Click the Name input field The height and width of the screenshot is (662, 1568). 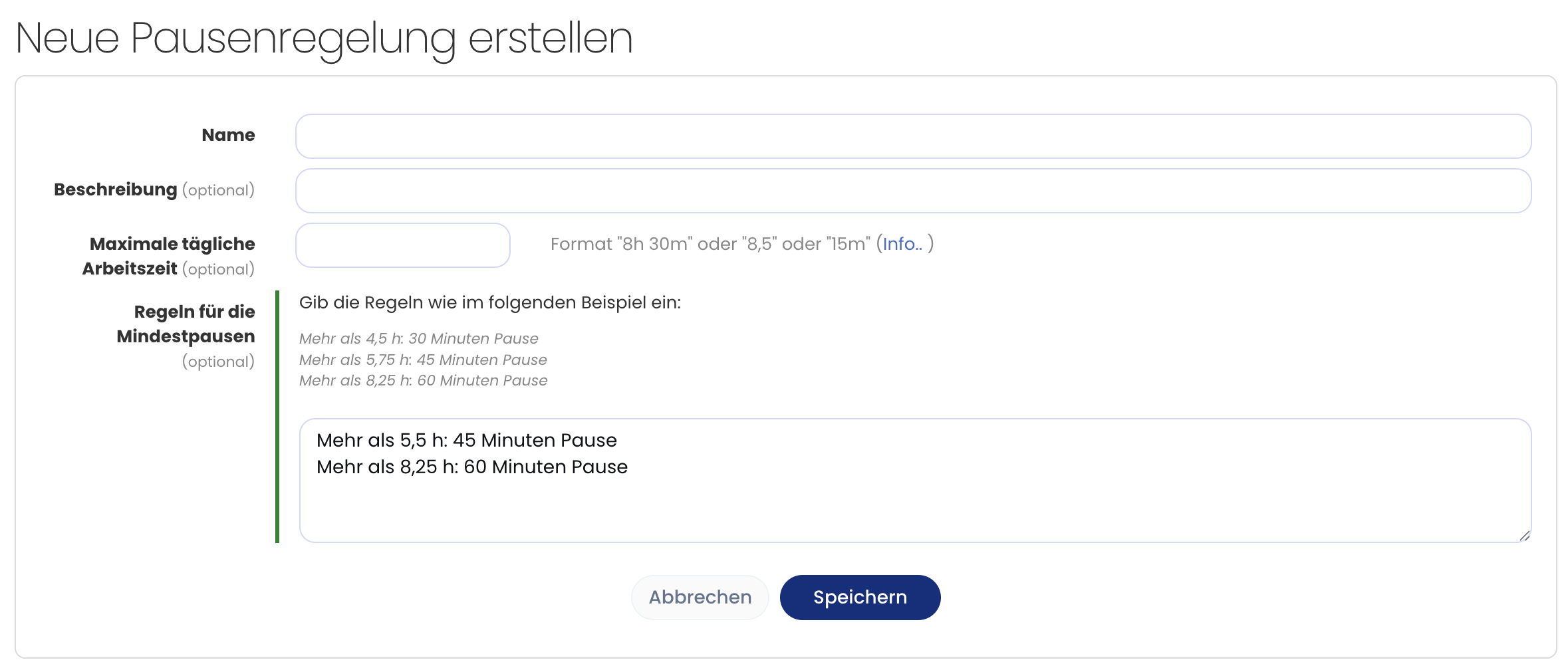913,136
